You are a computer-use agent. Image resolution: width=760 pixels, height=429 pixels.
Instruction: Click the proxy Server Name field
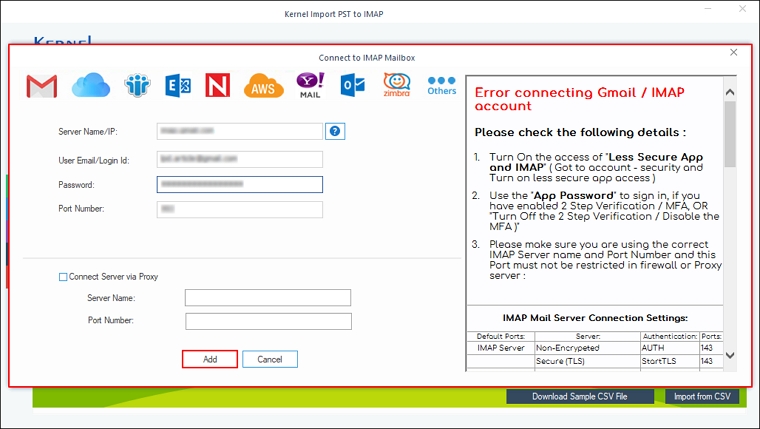[268, 298]
